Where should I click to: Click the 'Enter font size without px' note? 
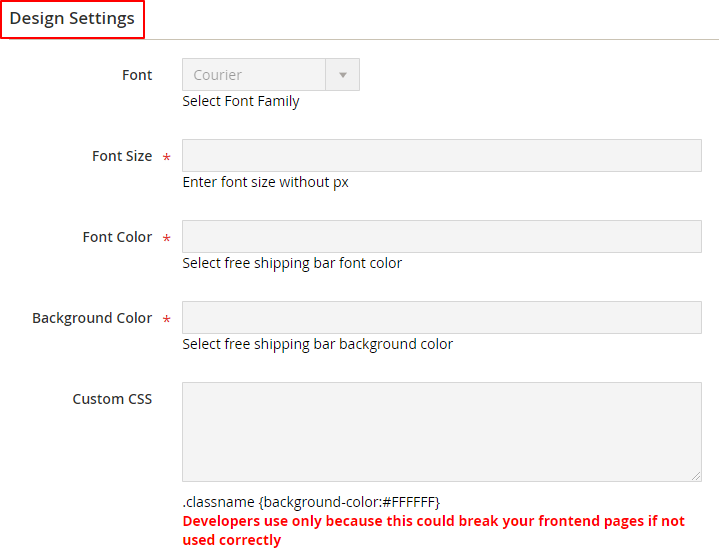coord(265,182)
